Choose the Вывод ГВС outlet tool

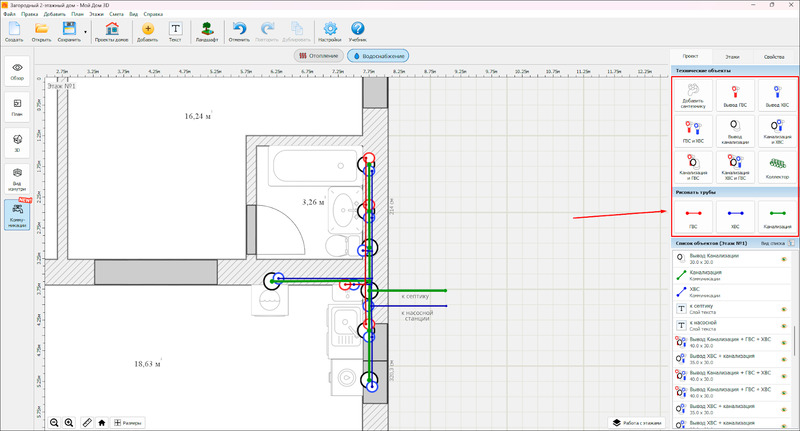(x=735, y=95)
